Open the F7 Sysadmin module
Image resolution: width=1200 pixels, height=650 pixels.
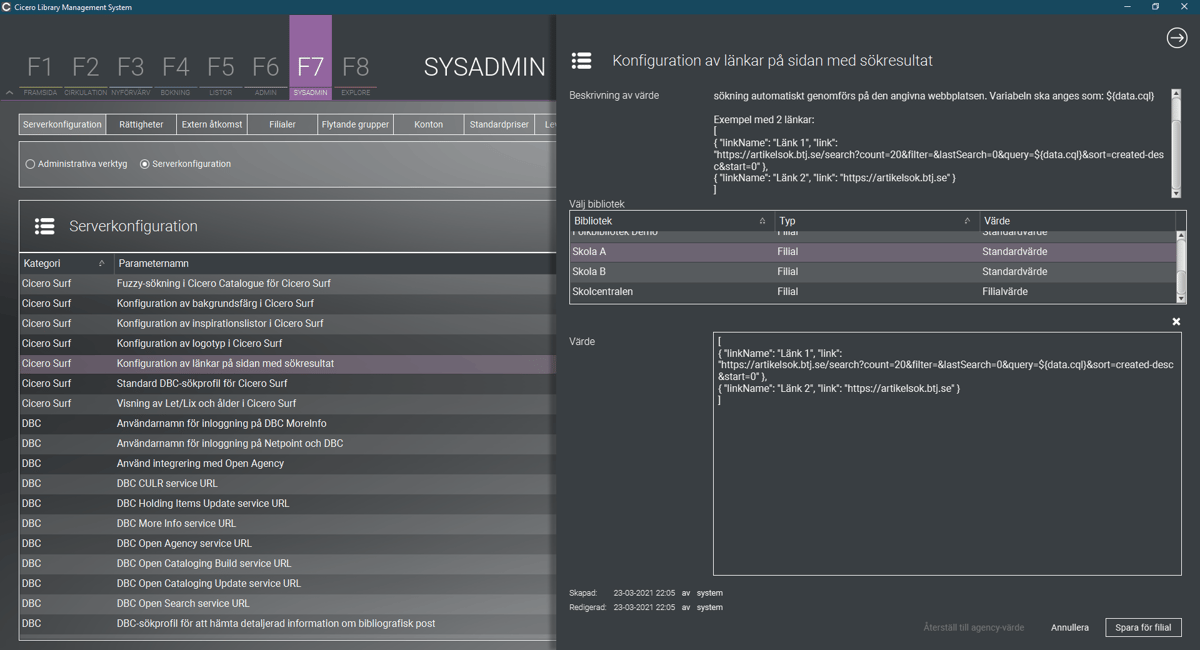coord(311,58)
